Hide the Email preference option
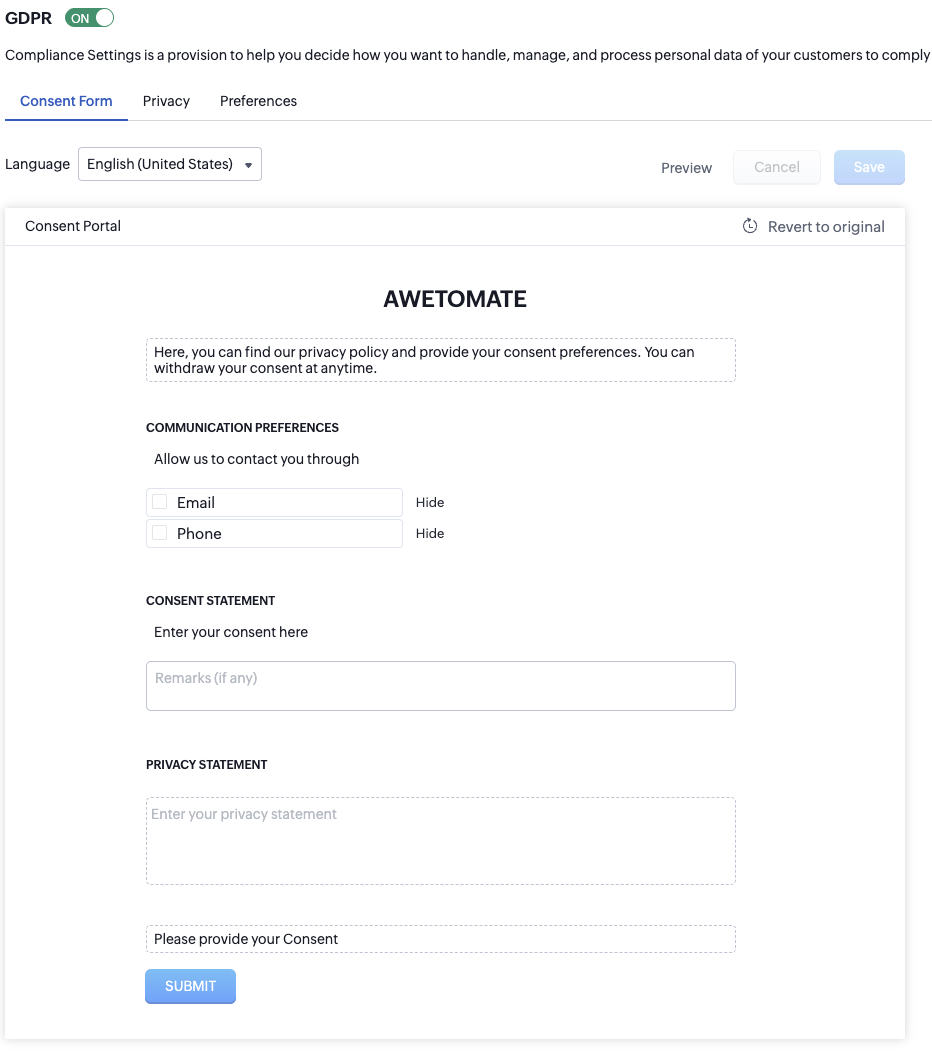This screenshot has height=1062, width=932. (x=430, y=503)
